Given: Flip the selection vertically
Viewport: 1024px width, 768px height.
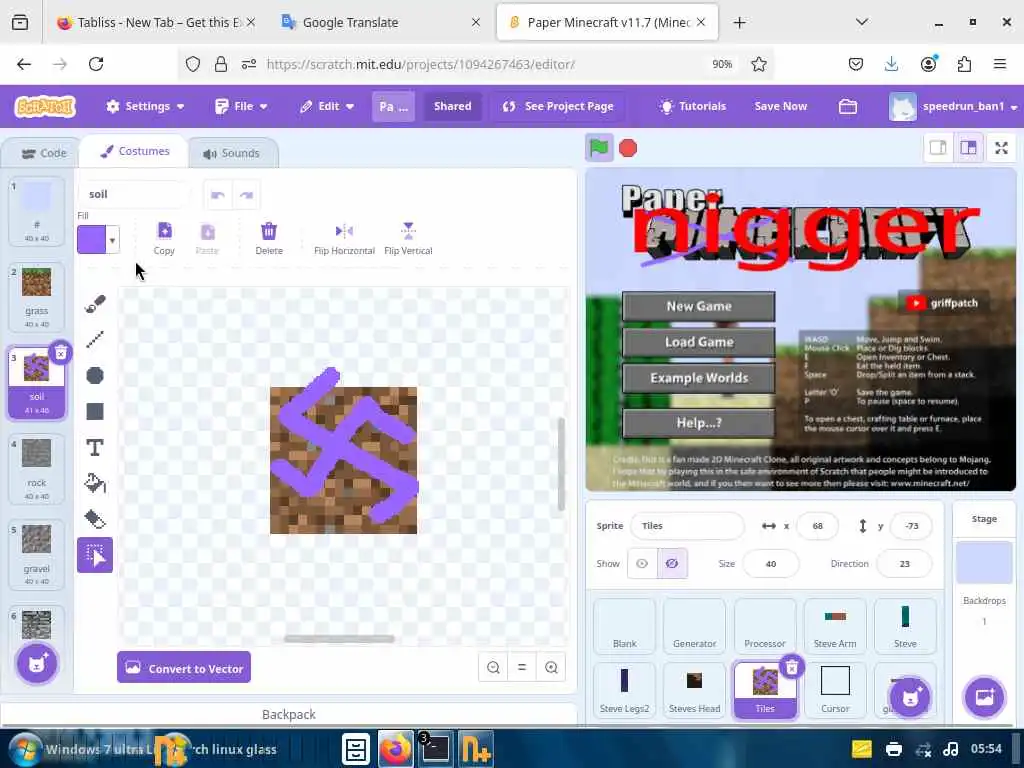Looking at the screenshot, I should [x=408, y=238].
